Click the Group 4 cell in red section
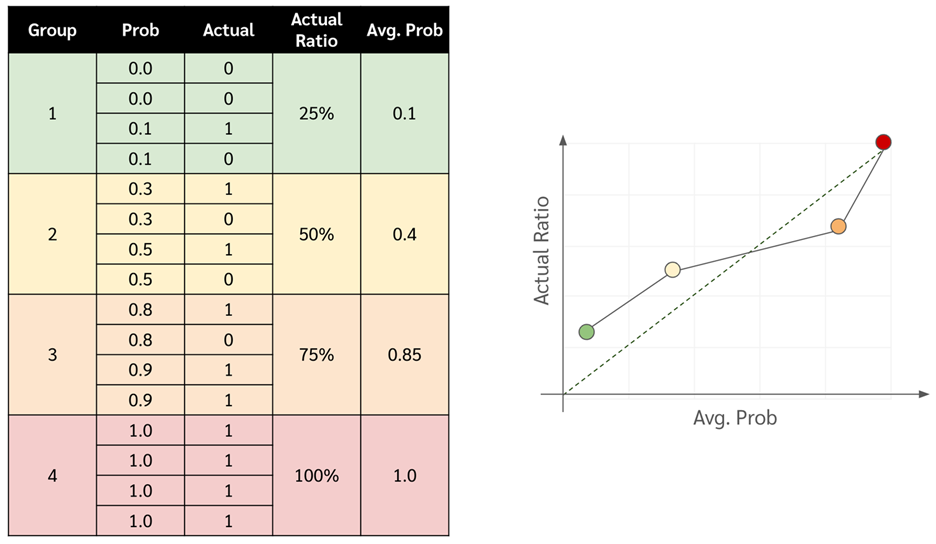Viewport: 936px width, 544px height. [52, 475]
